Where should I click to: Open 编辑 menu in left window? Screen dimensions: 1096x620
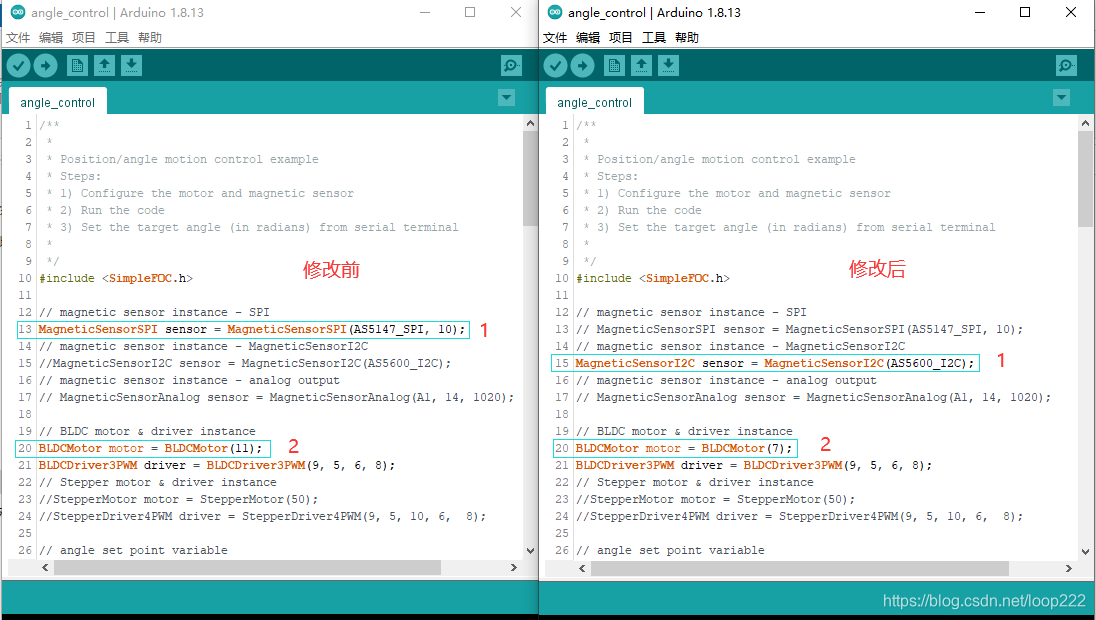(x=51, y=38)
